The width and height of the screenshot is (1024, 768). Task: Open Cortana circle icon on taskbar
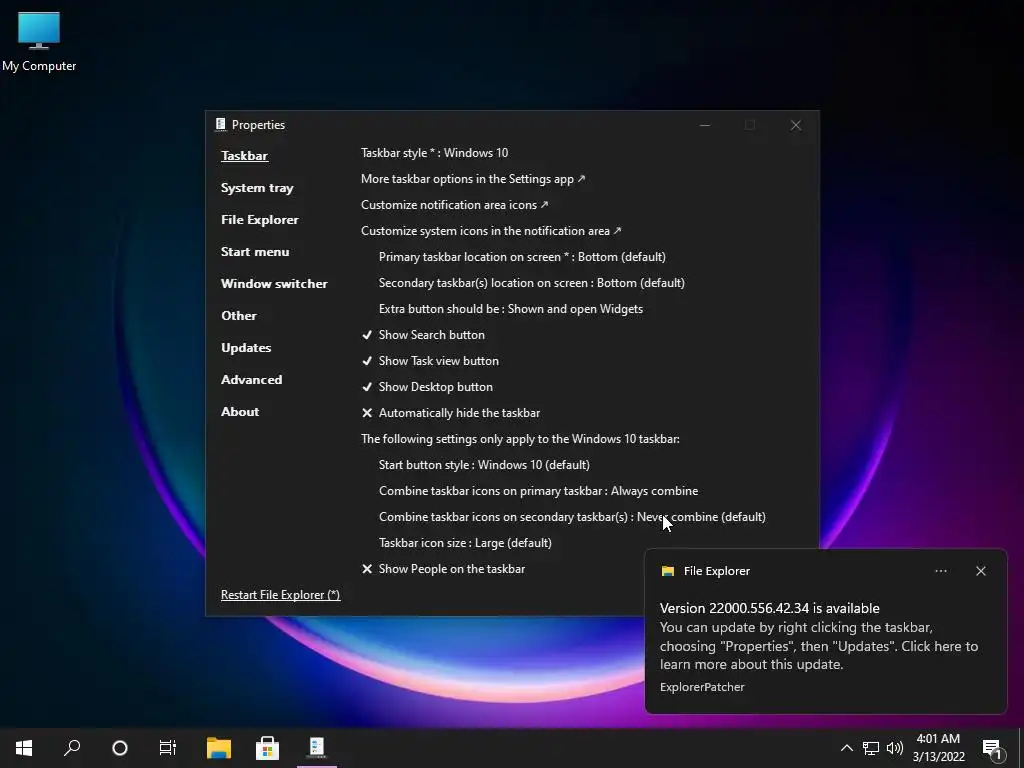click(x=120, y=748)
